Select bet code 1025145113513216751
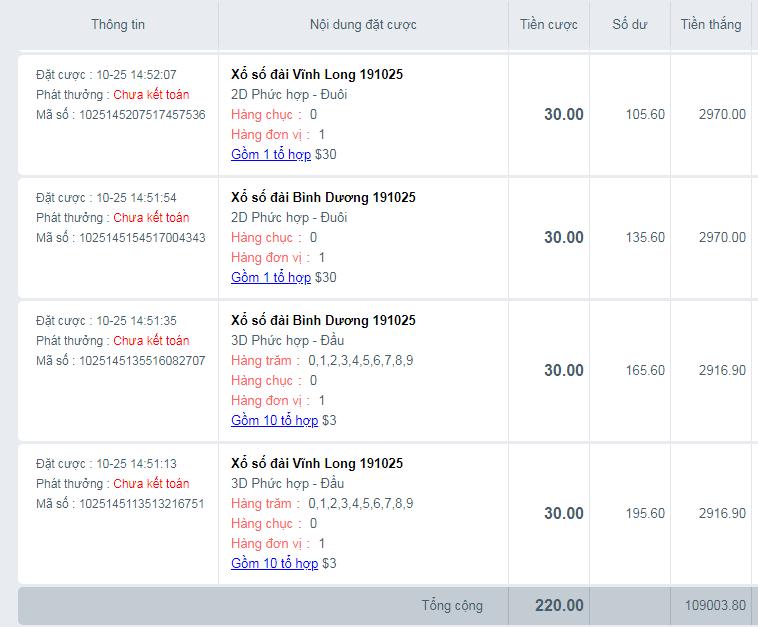This screenshot has width=758, height=627. [142, 504]
